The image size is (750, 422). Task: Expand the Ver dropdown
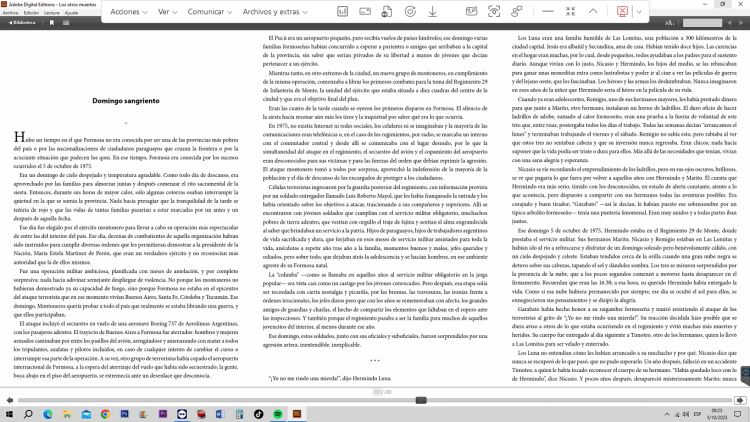point(173,11)
